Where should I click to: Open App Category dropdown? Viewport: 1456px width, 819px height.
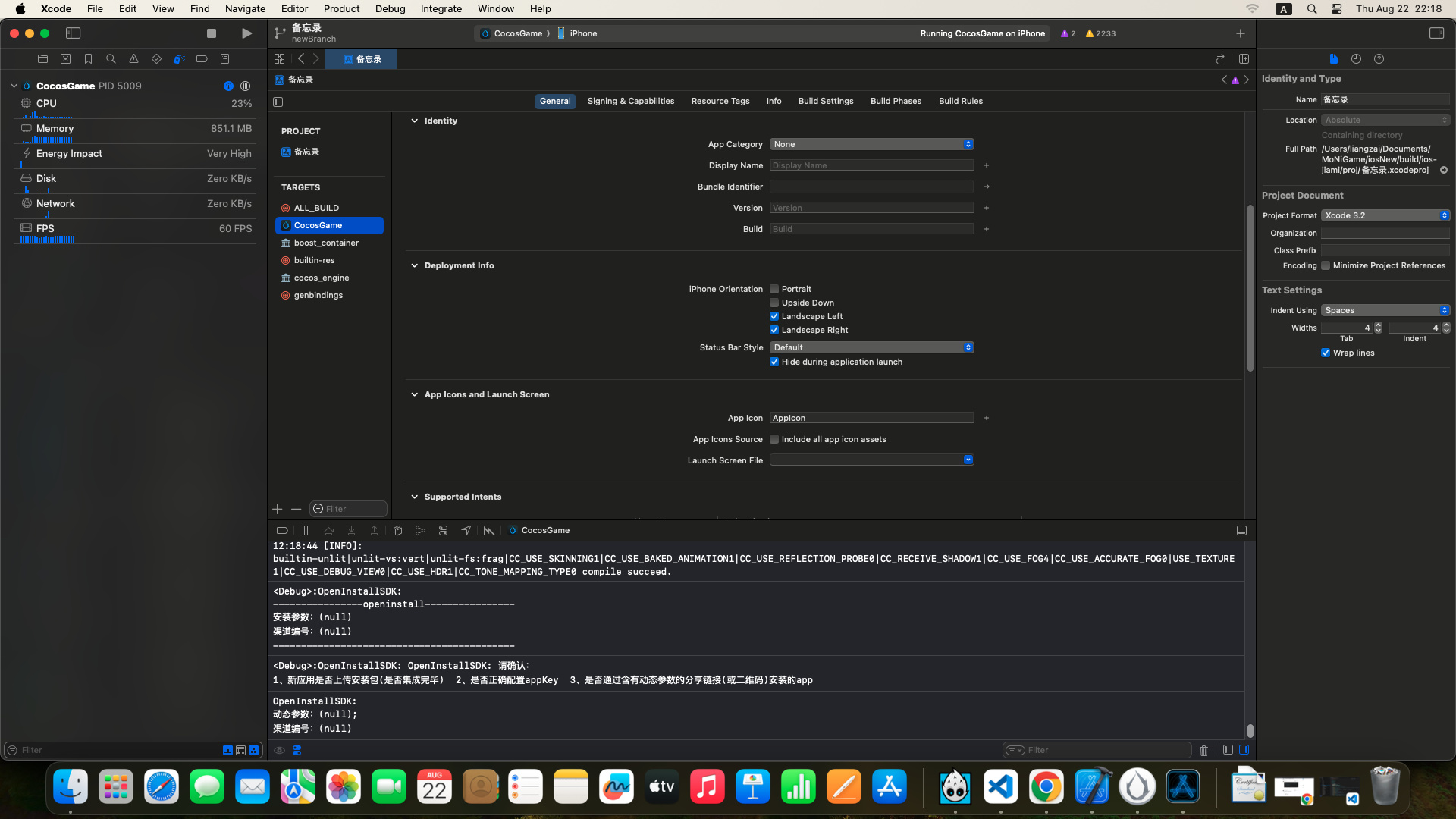click(871, 144)
